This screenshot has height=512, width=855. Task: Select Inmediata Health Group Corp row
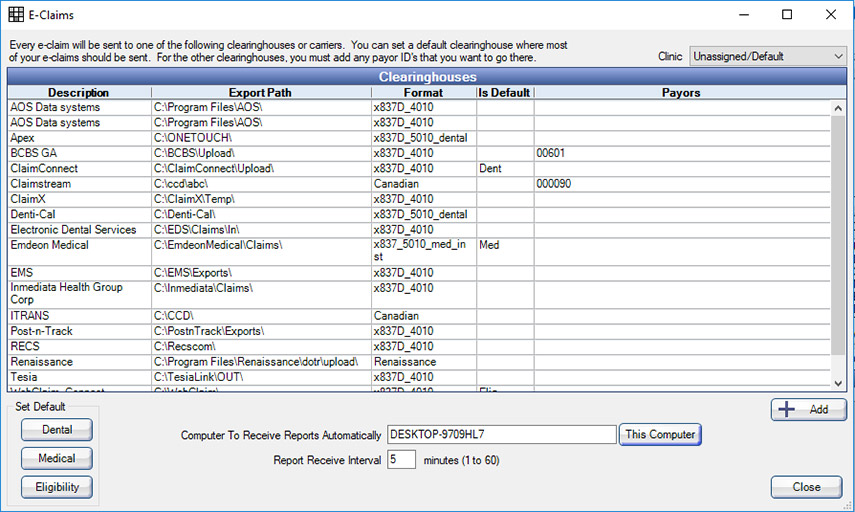coord(419,294)
